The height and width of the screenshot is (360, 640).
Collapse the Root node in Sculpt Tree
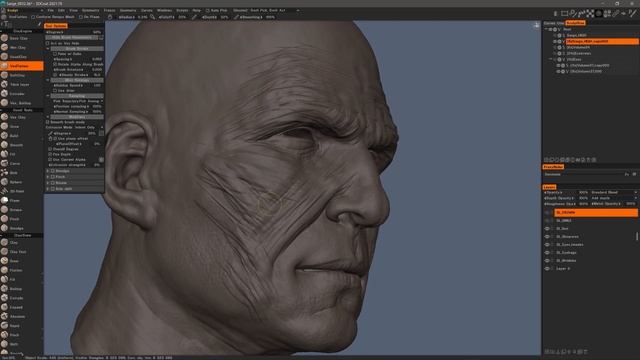pos(546,29)
